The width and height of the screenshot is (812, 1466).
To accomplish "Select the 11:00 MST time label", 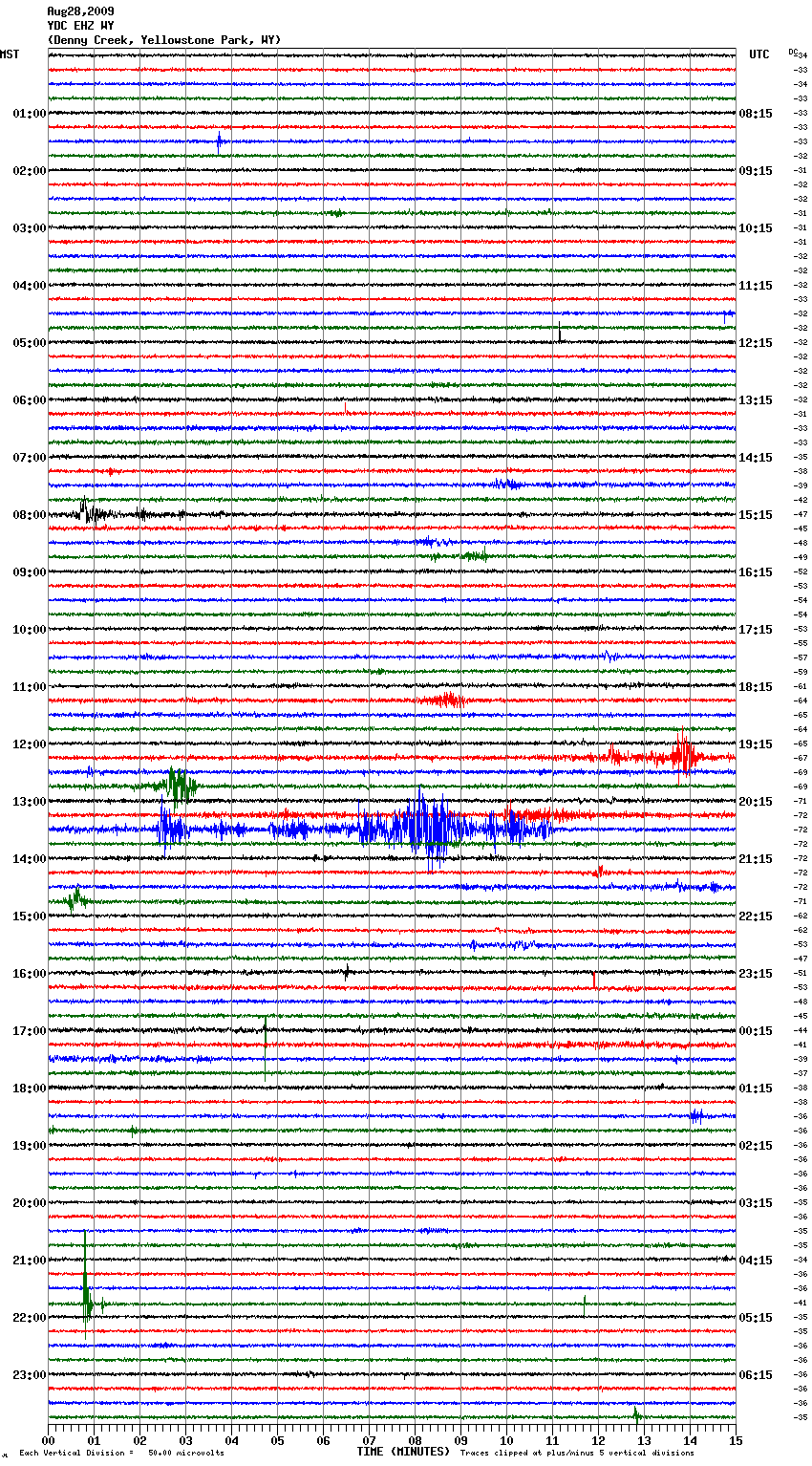I will tap(30, 687).
